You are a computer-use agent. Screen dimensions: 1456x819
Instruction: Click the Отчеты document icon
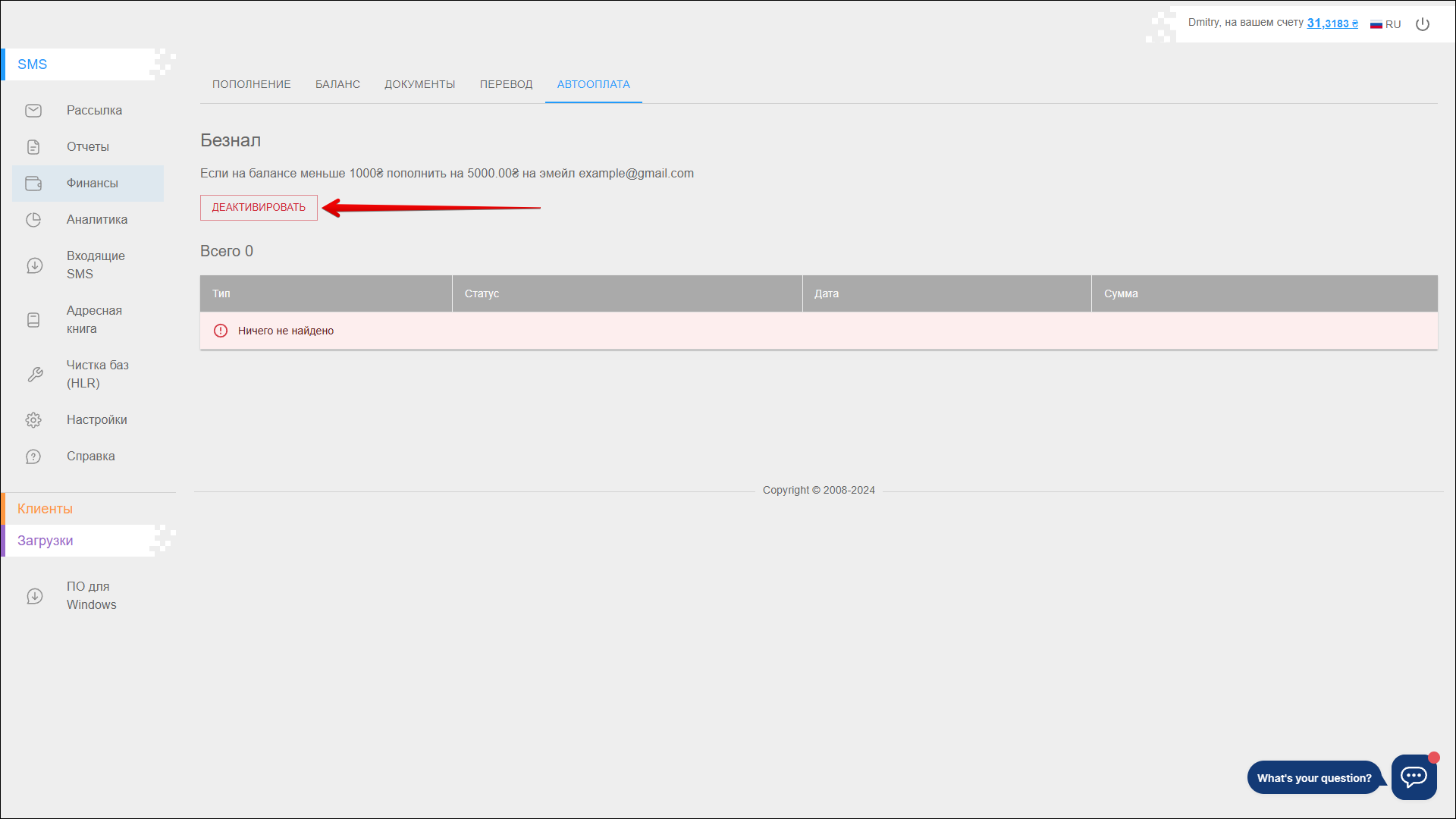click(33, 147)
